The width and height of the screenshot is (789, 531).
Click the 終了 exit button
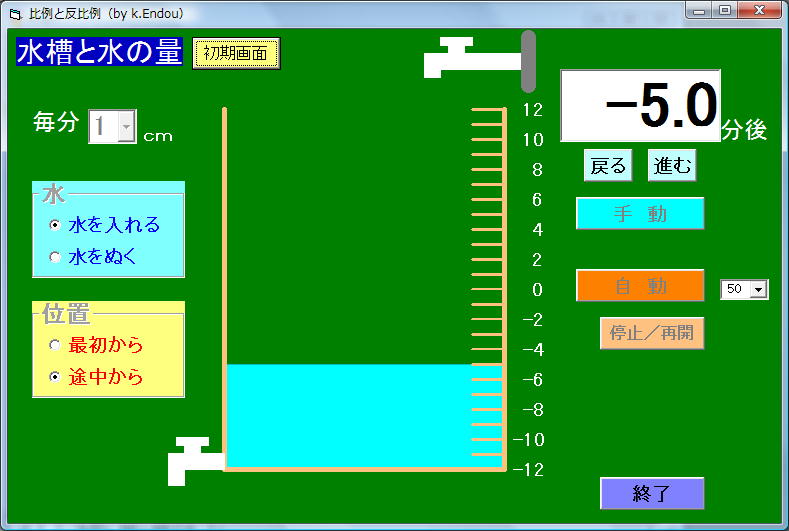click(x=652, y=493)
